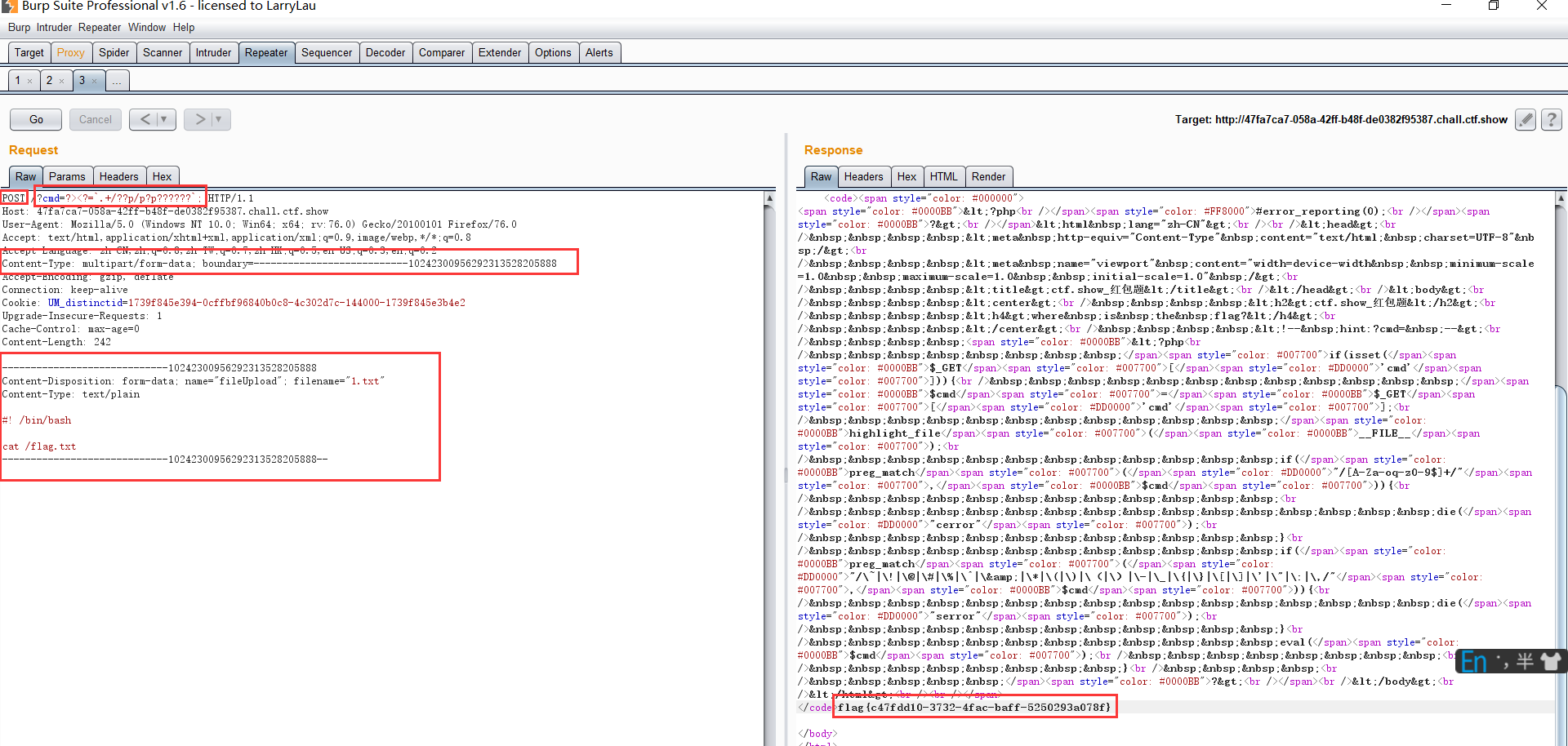The image size is (1568, 746).
Task: Show Response Hex tab
Action: coord(906,176)
